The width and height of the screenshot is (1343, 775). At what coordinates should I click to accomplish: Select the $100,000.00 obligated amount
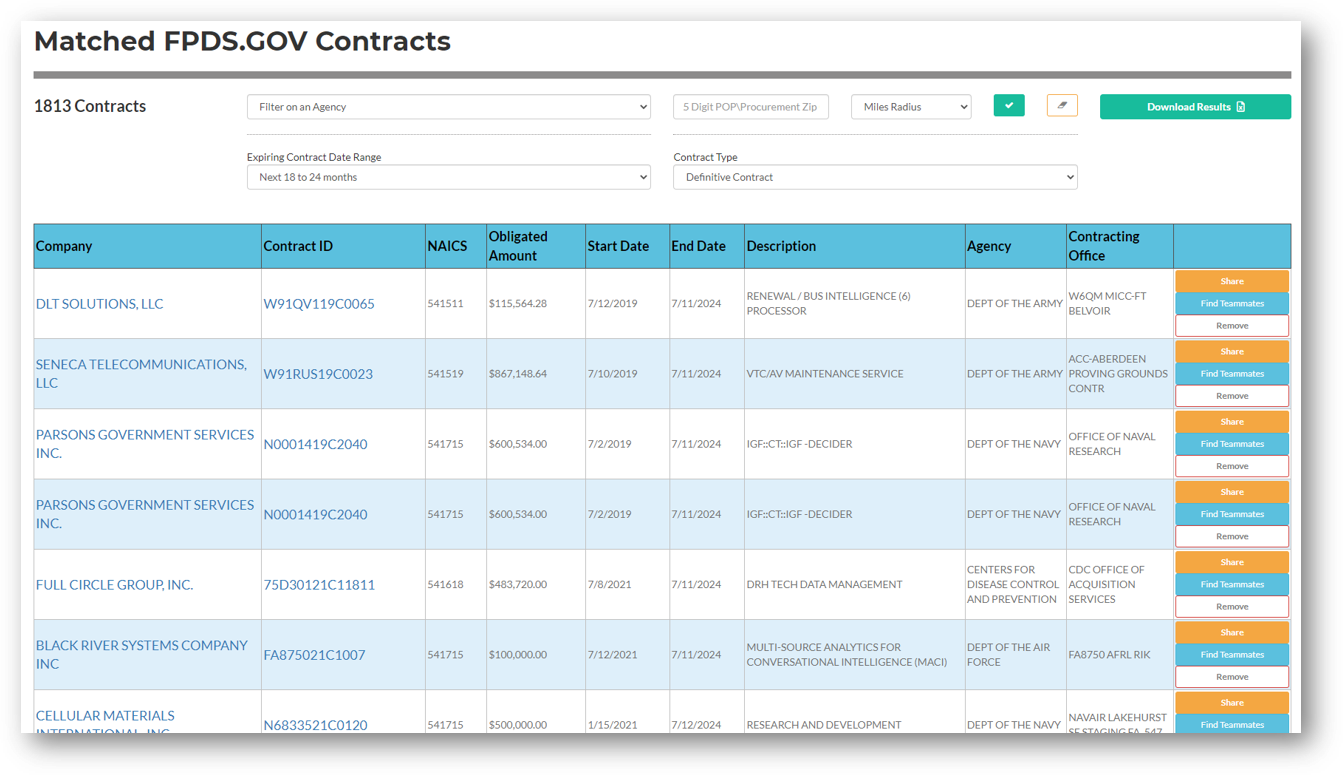[x=518, y=654]
